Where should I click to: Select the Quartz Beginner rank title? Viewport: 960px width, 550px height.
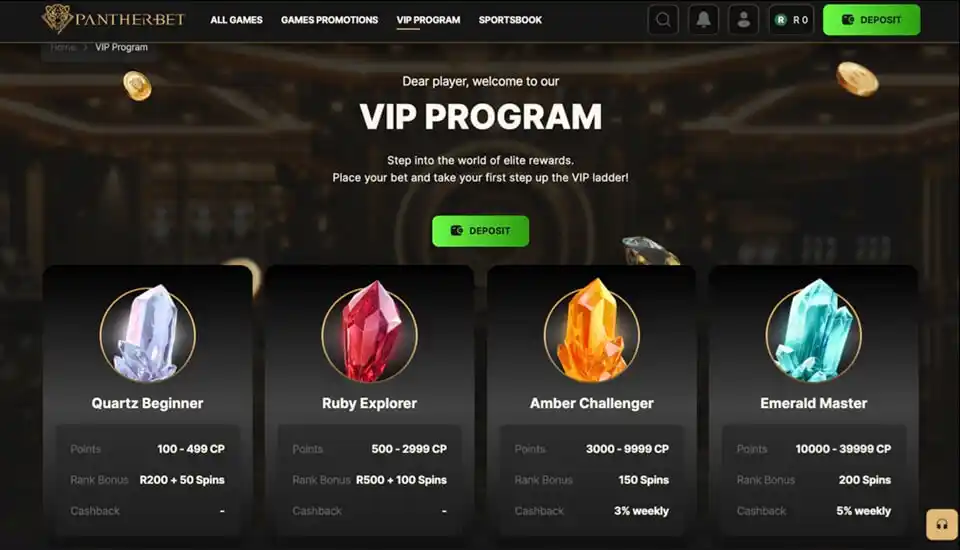pos(148,403)
